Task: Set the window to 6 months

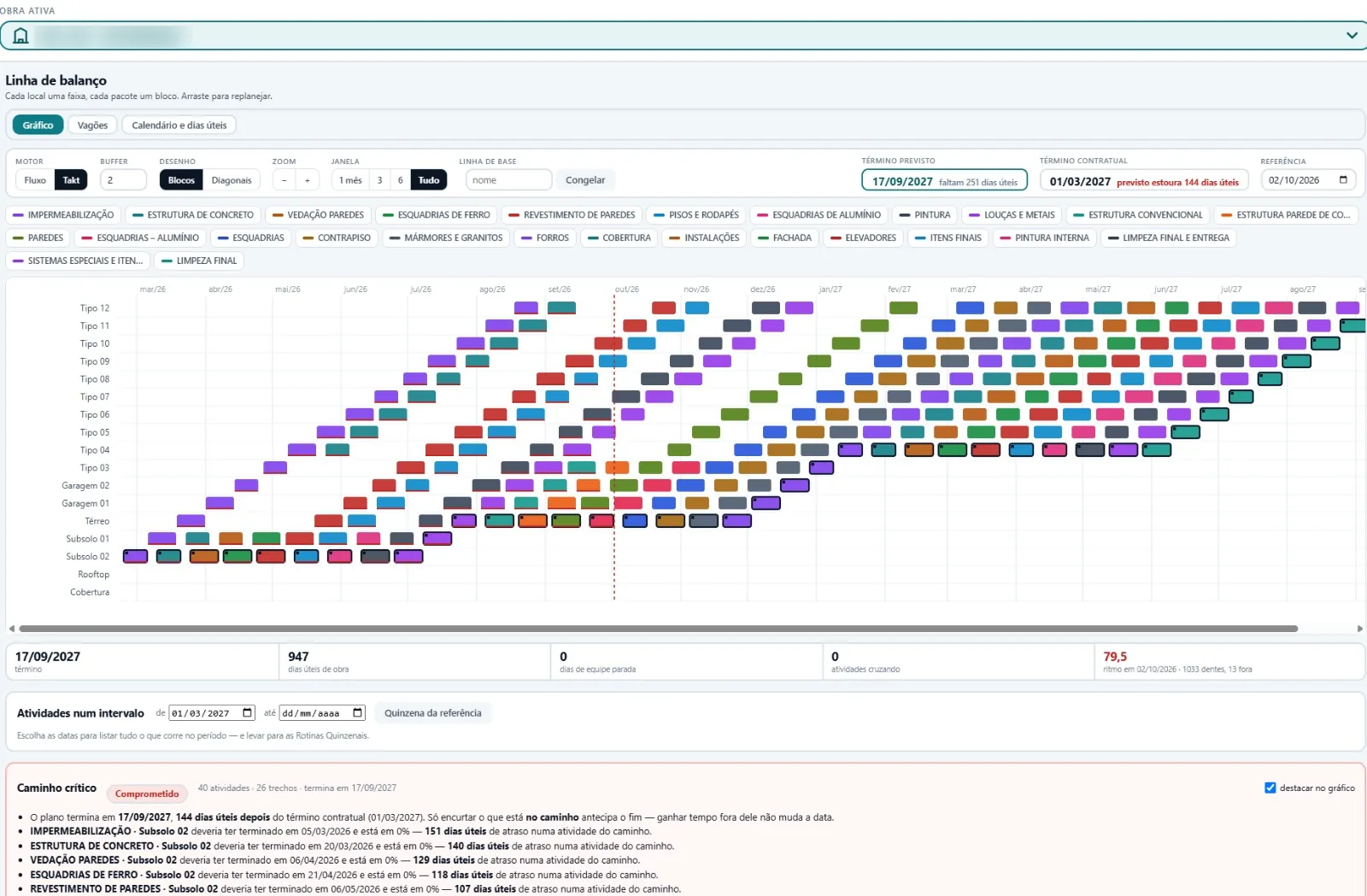Action: pos(400,180)
